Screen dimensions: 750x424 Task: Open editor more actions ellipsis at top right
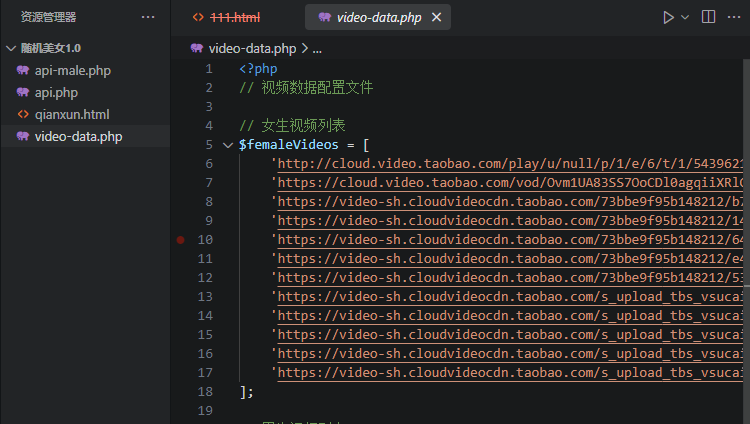coord(735,17)
